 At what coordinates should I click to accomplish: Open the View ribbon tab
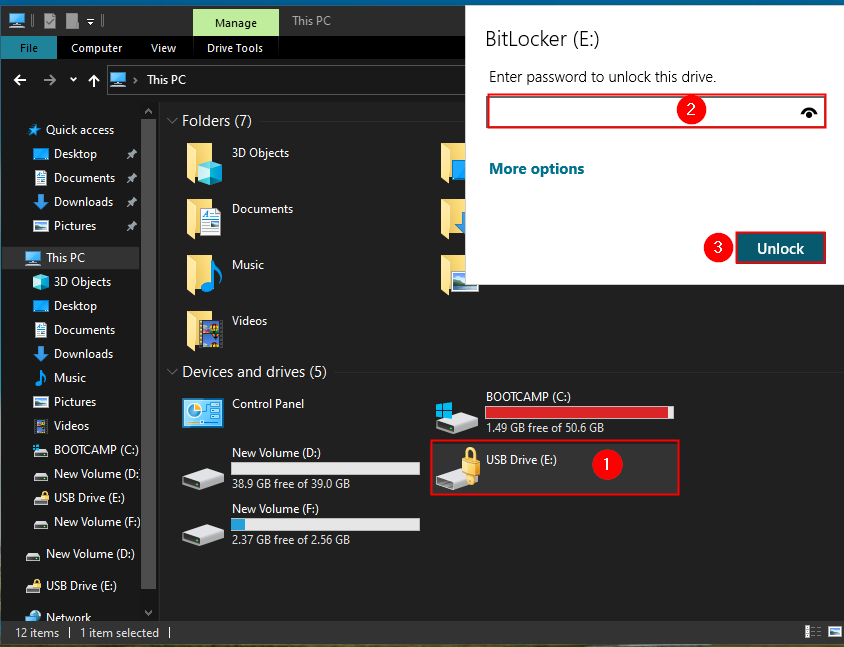pyautogui.click(x=163, y=47)
